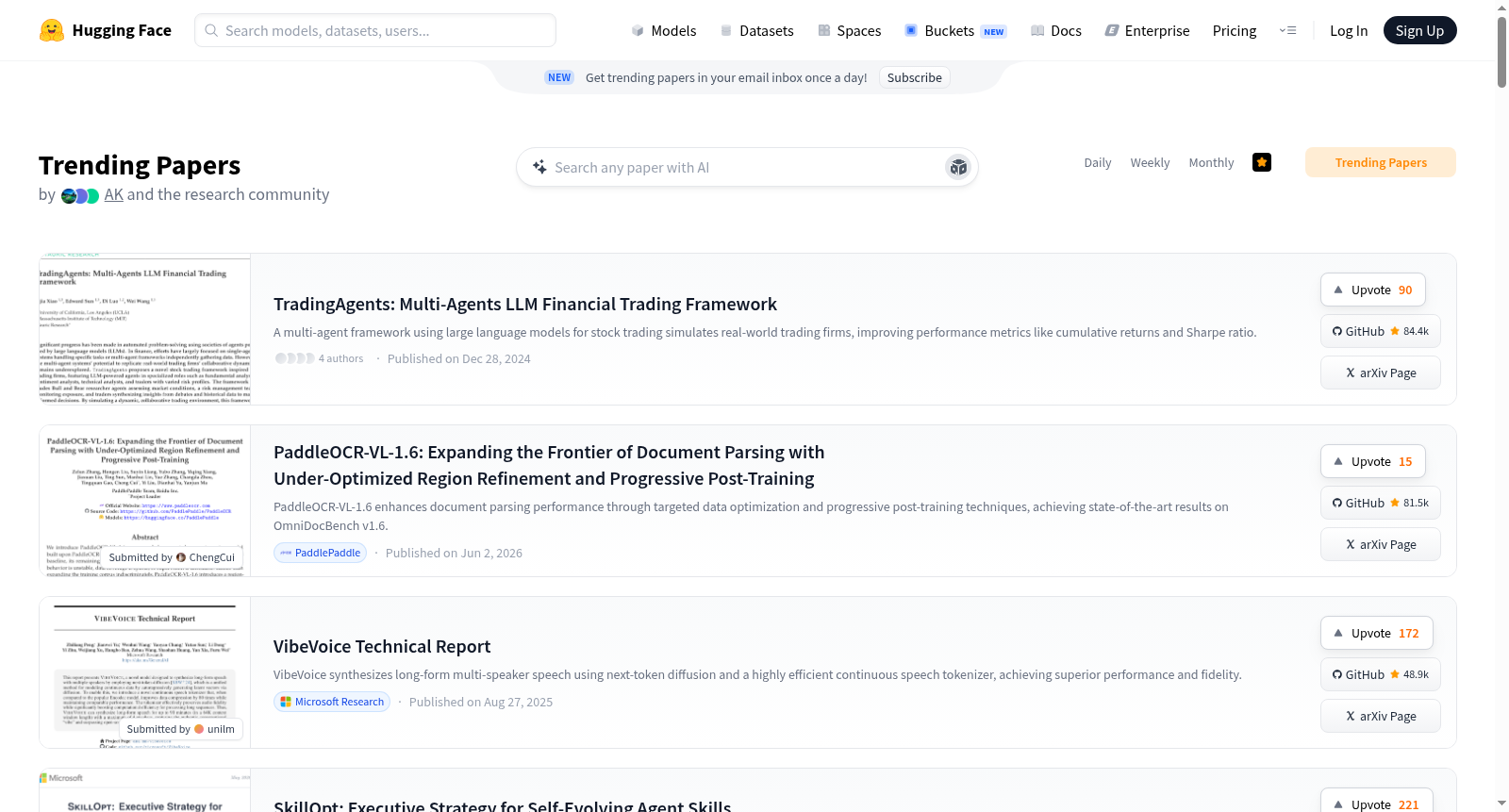Open the TradingAgents paper title
The width and height of the screenshot is (1509, 812).
coord(525,304)
